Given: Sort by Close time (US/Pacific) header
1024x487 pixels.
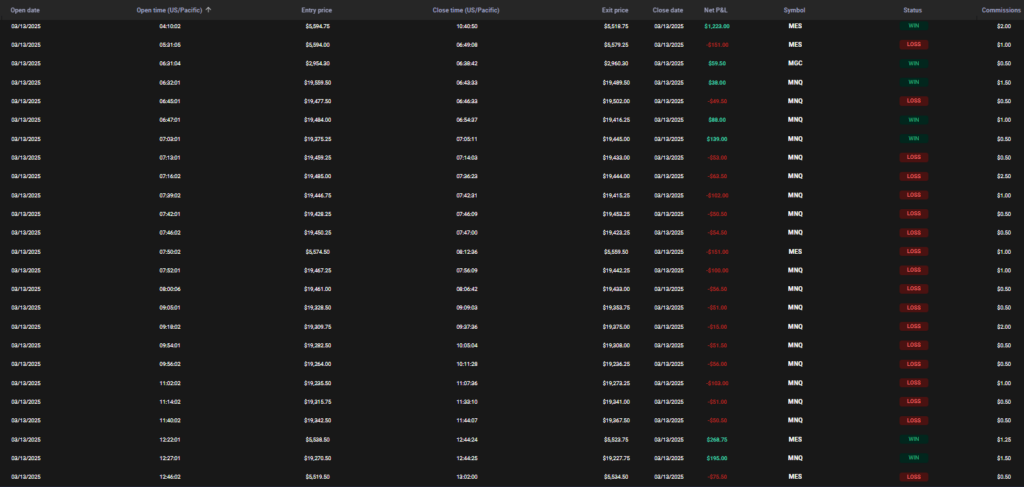Looking at the screenshot, I should pos(466,10).
